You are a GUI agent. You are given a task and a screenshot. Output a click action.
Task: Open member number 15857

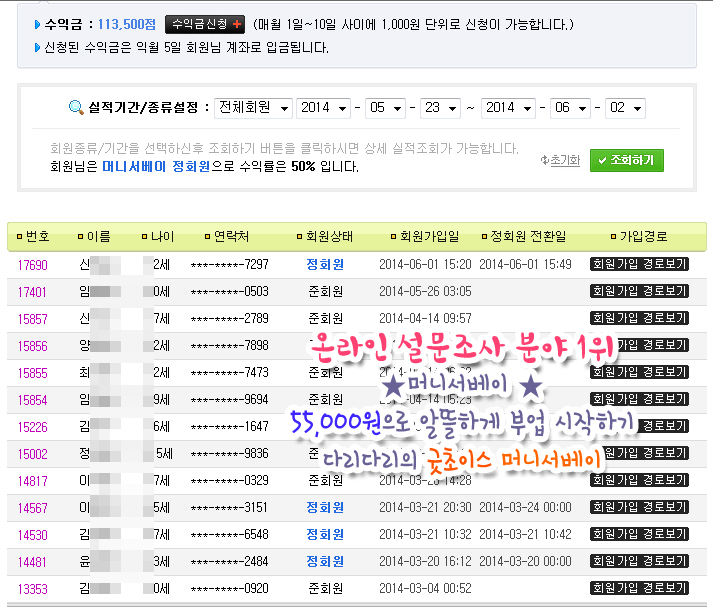click(33, 319)
